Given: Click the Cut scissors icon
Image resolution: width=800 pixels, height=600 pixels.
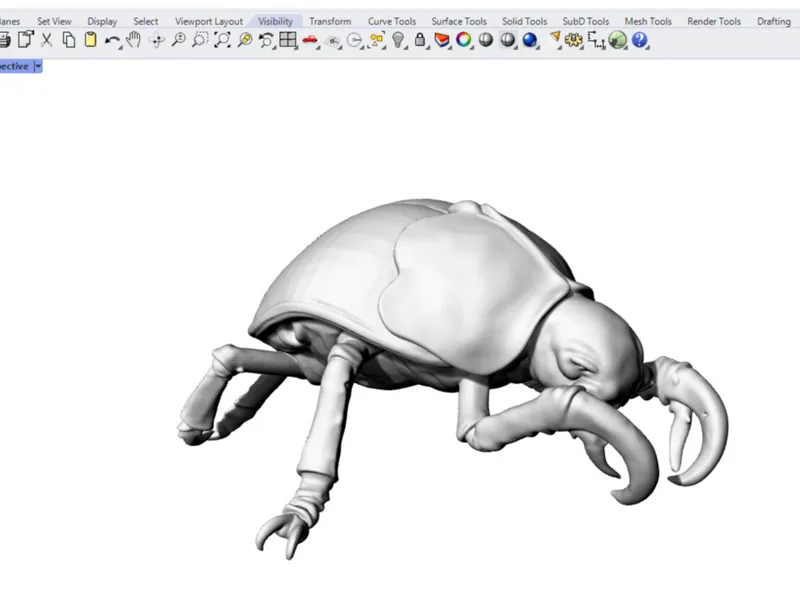Looking at the screenshot, I should (x=46, y=40).
